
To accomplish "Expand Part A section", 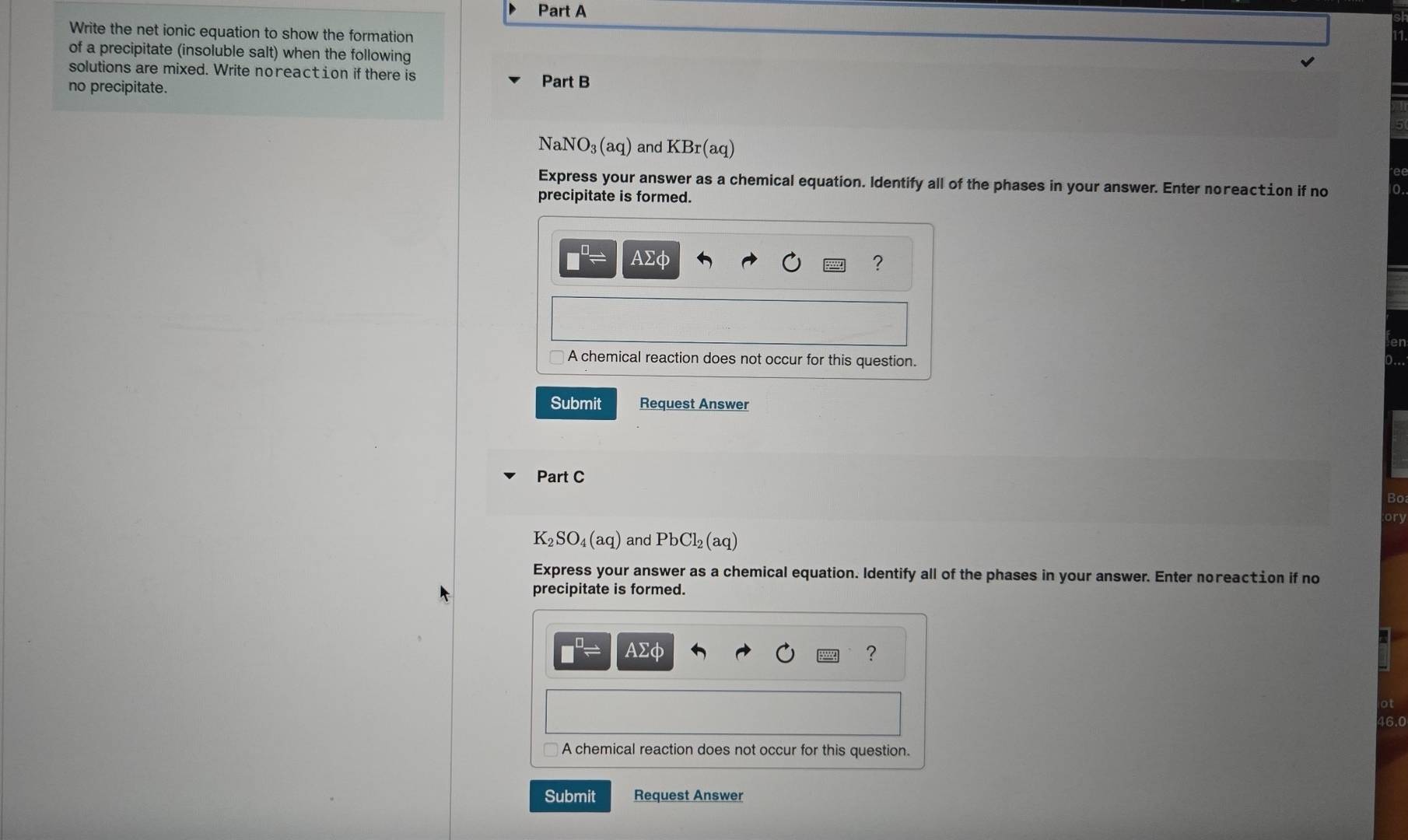I will pos(512,9).
